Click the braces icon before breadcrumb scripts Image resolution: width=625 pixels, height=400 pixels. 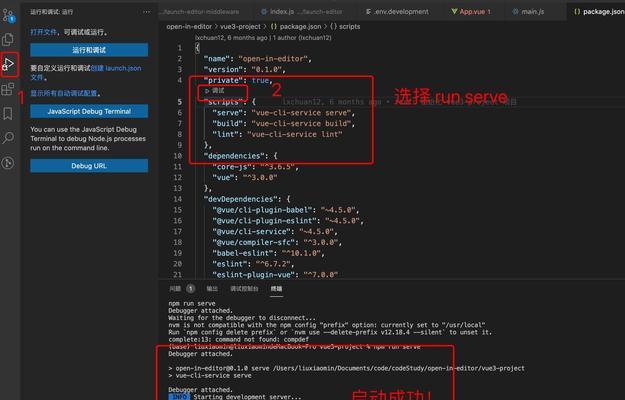333,26
